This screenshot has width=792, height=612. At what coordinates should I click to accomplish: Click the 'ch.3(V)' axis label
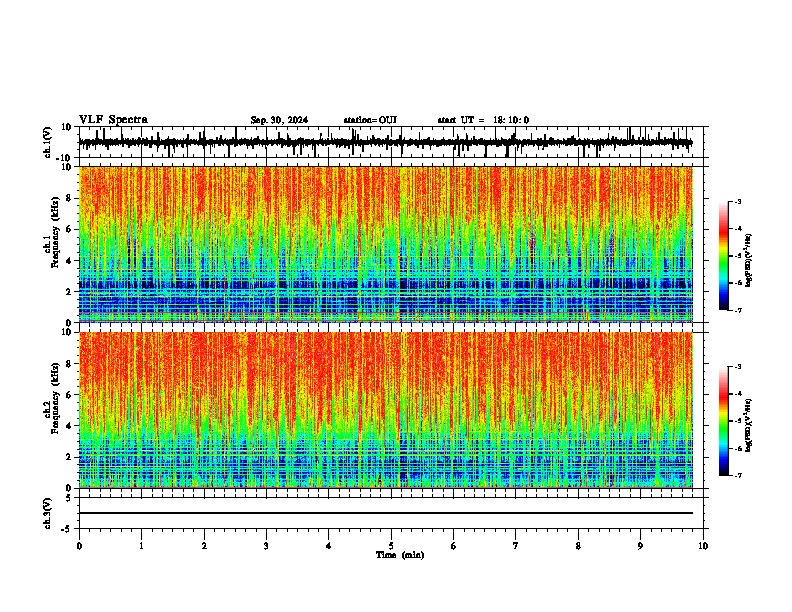[x=48, y=514]
